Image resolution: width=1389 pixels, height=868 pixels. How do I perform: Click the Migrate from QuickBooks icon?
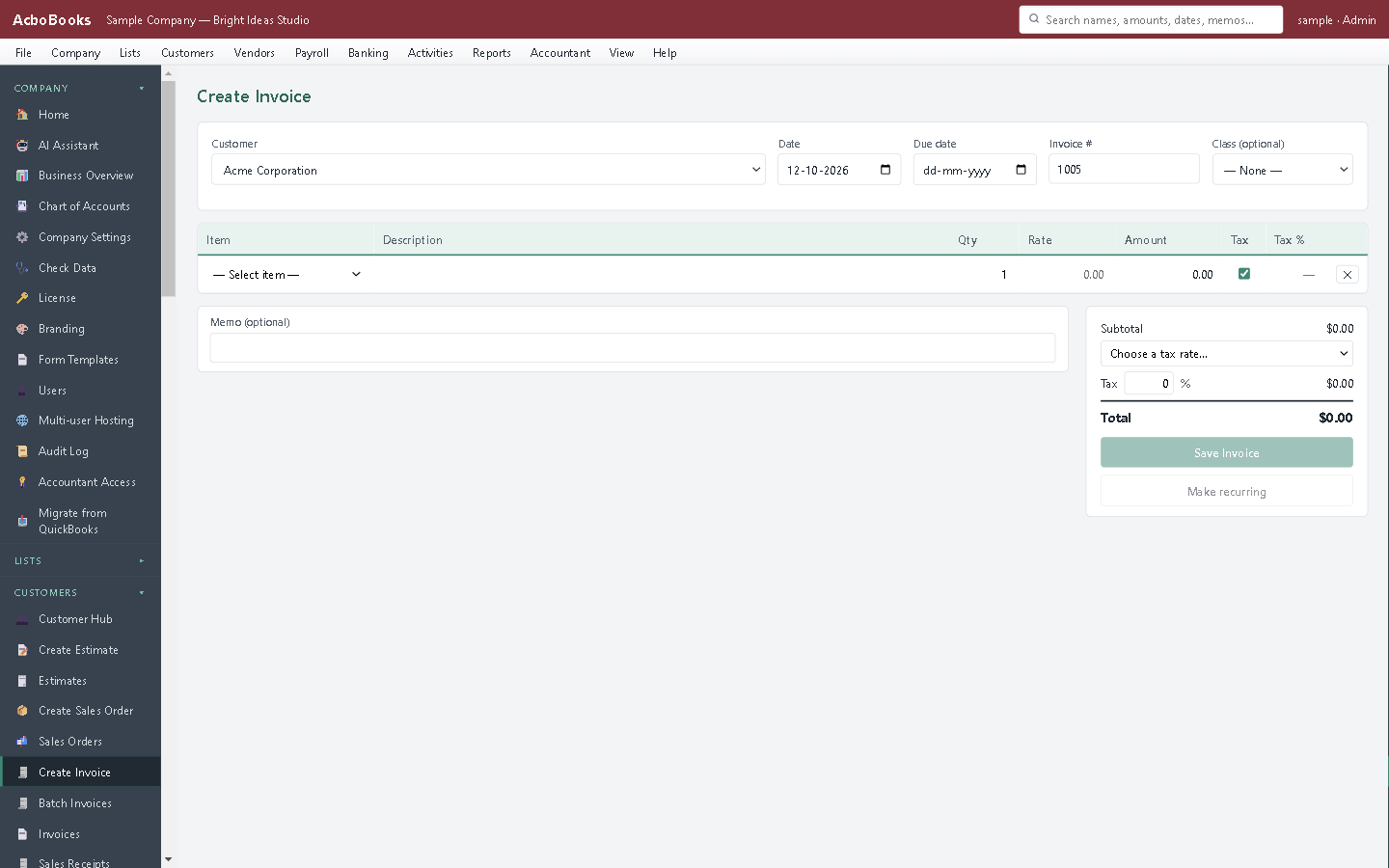[22, 521]
